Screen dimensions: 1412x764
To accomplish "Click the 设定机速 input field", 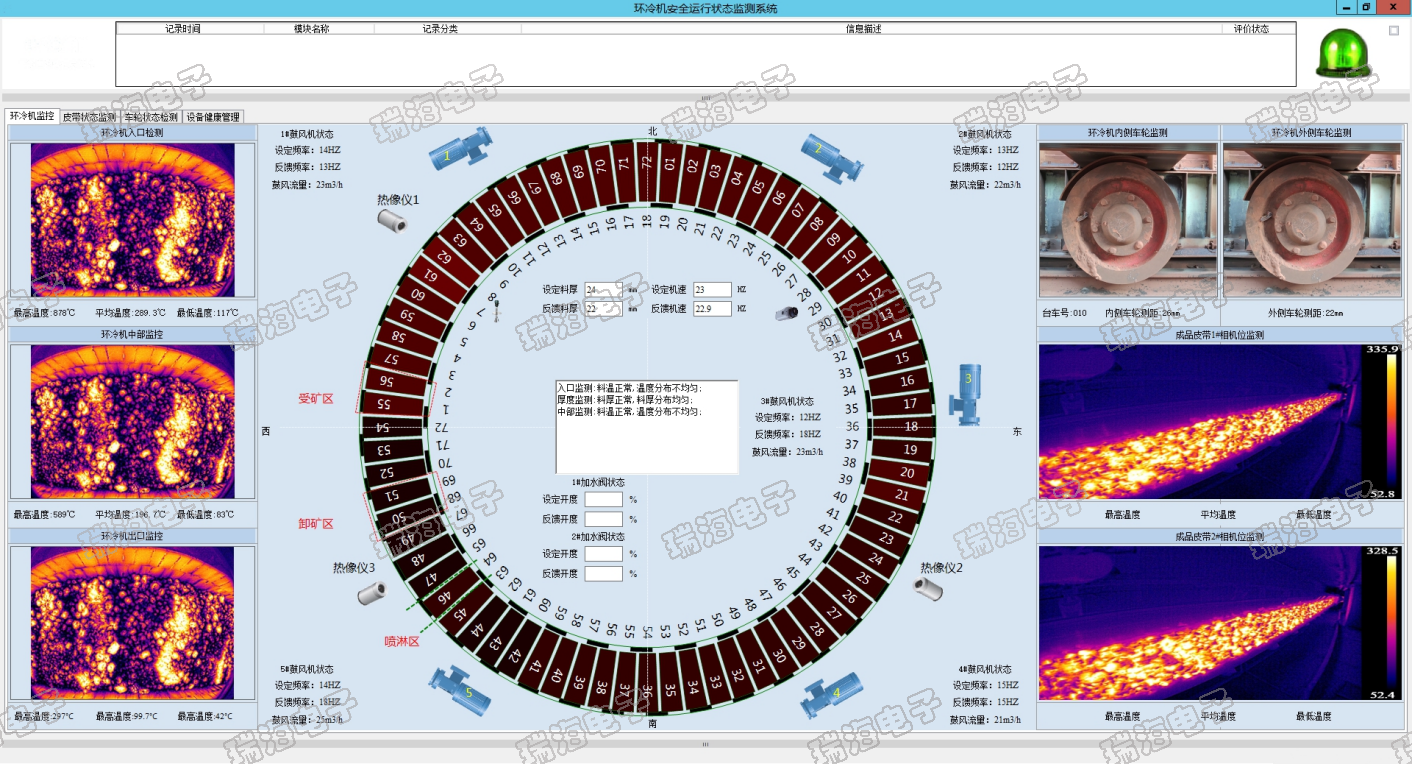I will coord(712,290).
